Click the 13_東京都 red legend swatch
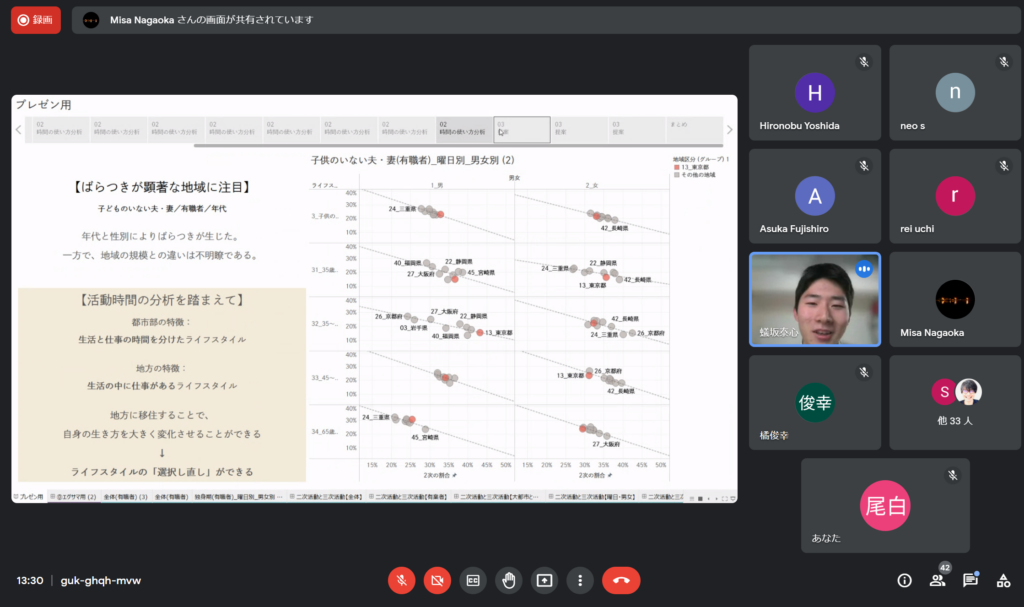 coord(676,167)
